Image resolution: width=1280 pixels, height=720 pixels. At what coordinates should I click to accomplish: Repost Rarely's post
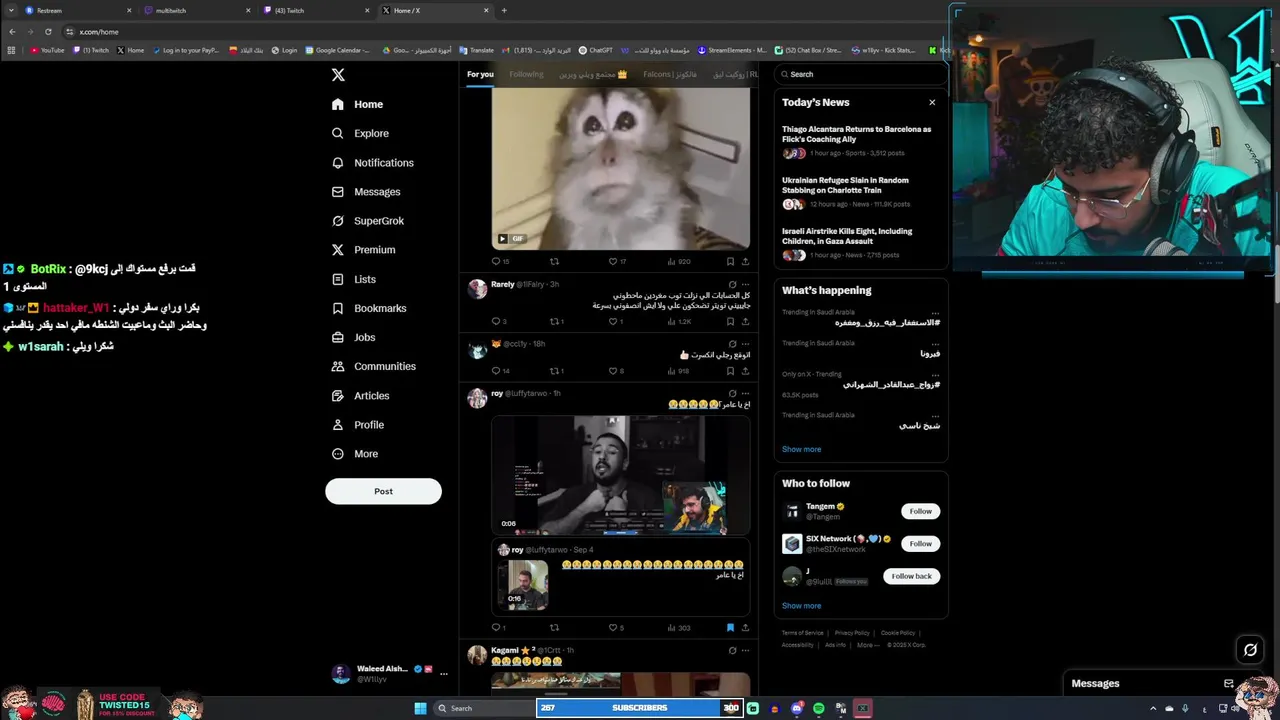(557, 321)
